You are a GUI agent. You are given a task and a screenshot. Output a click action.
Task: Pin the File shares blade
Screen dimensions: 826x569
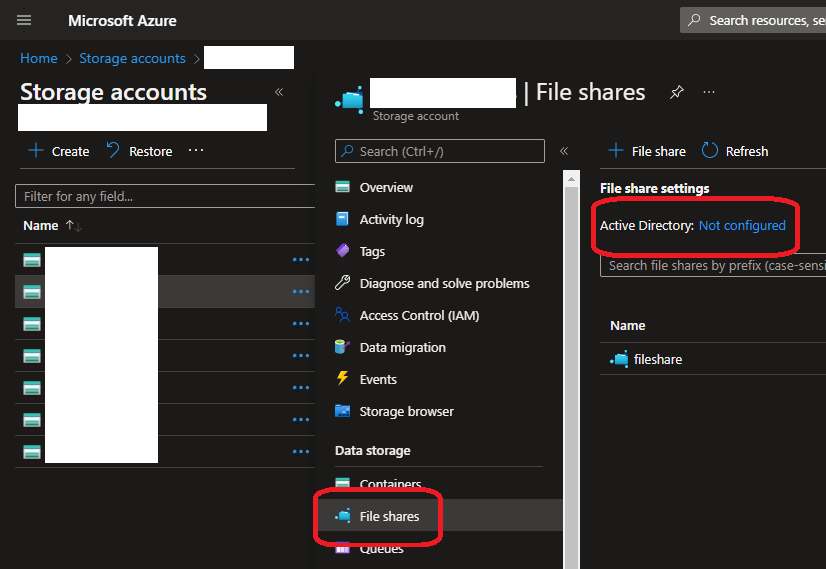pyautogui.click(x=677, y=92)
